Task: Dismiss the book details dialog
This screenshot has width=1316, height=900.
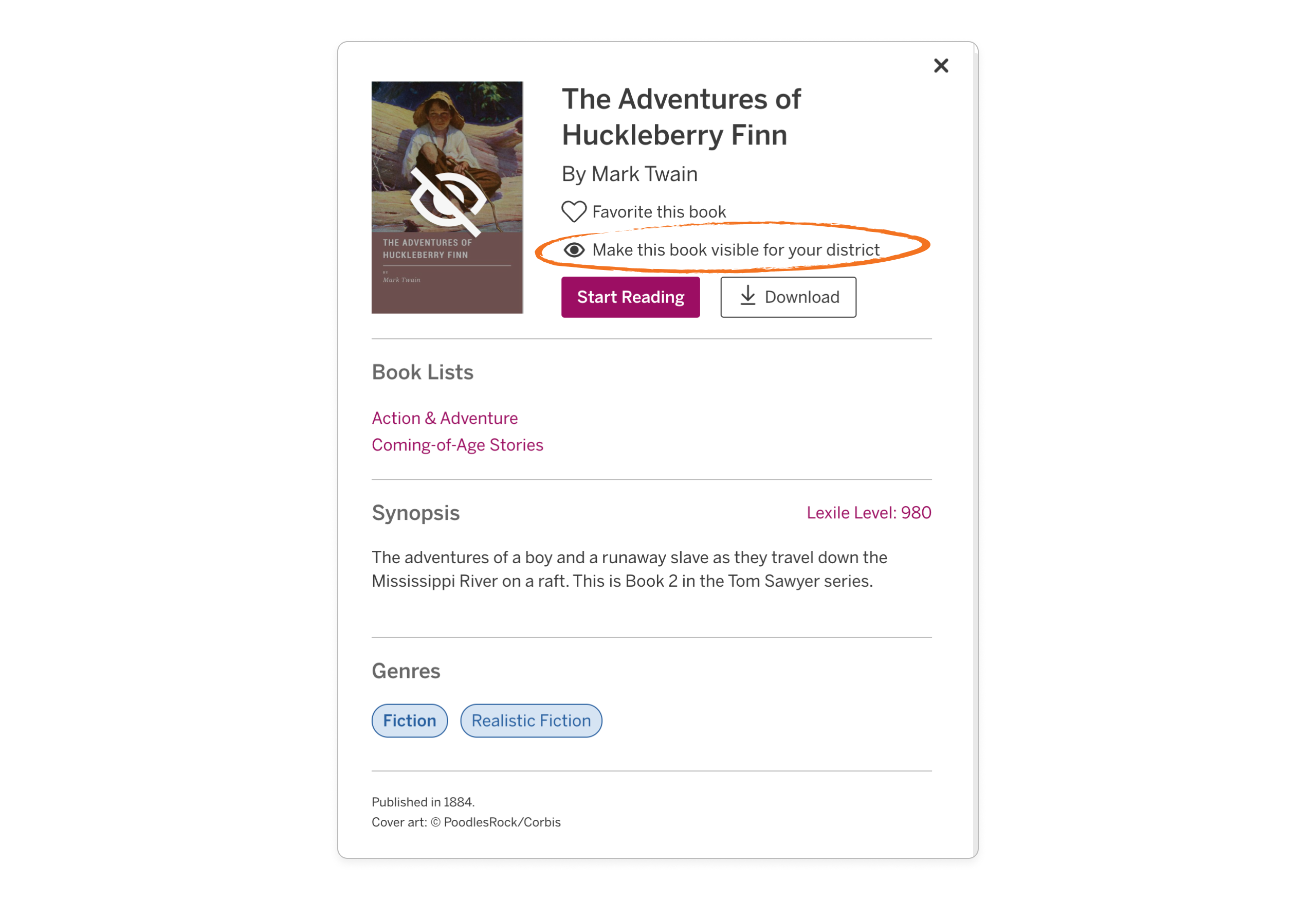Action: [x=941, y=65]
